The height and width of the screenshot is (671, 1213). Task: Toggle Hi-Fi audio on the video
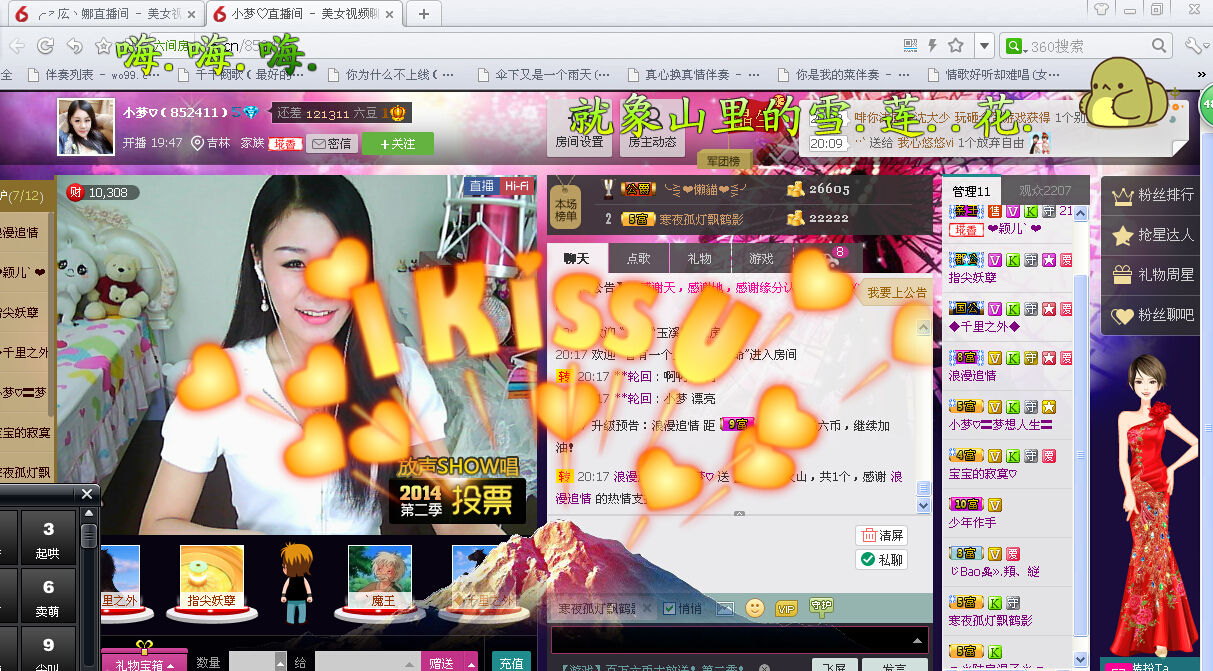click(516, 186)
